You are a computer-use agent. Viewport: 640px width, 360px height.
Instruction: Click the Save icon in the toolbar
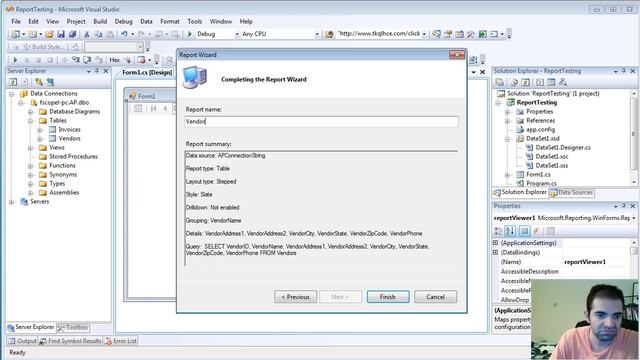click(x=61, y=34)
